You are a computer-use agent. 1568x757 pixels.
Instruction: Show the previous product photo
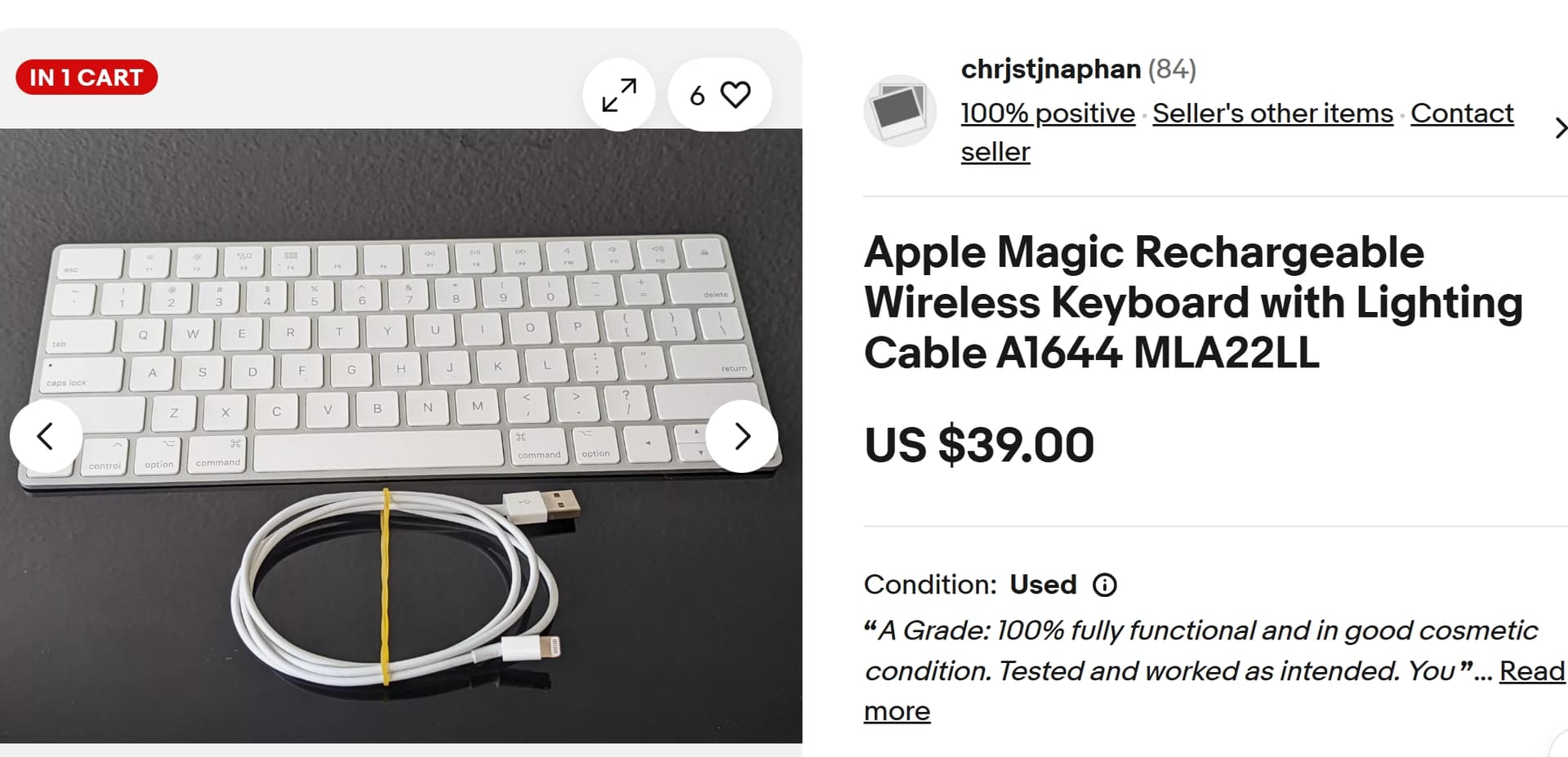click(46, 436)
